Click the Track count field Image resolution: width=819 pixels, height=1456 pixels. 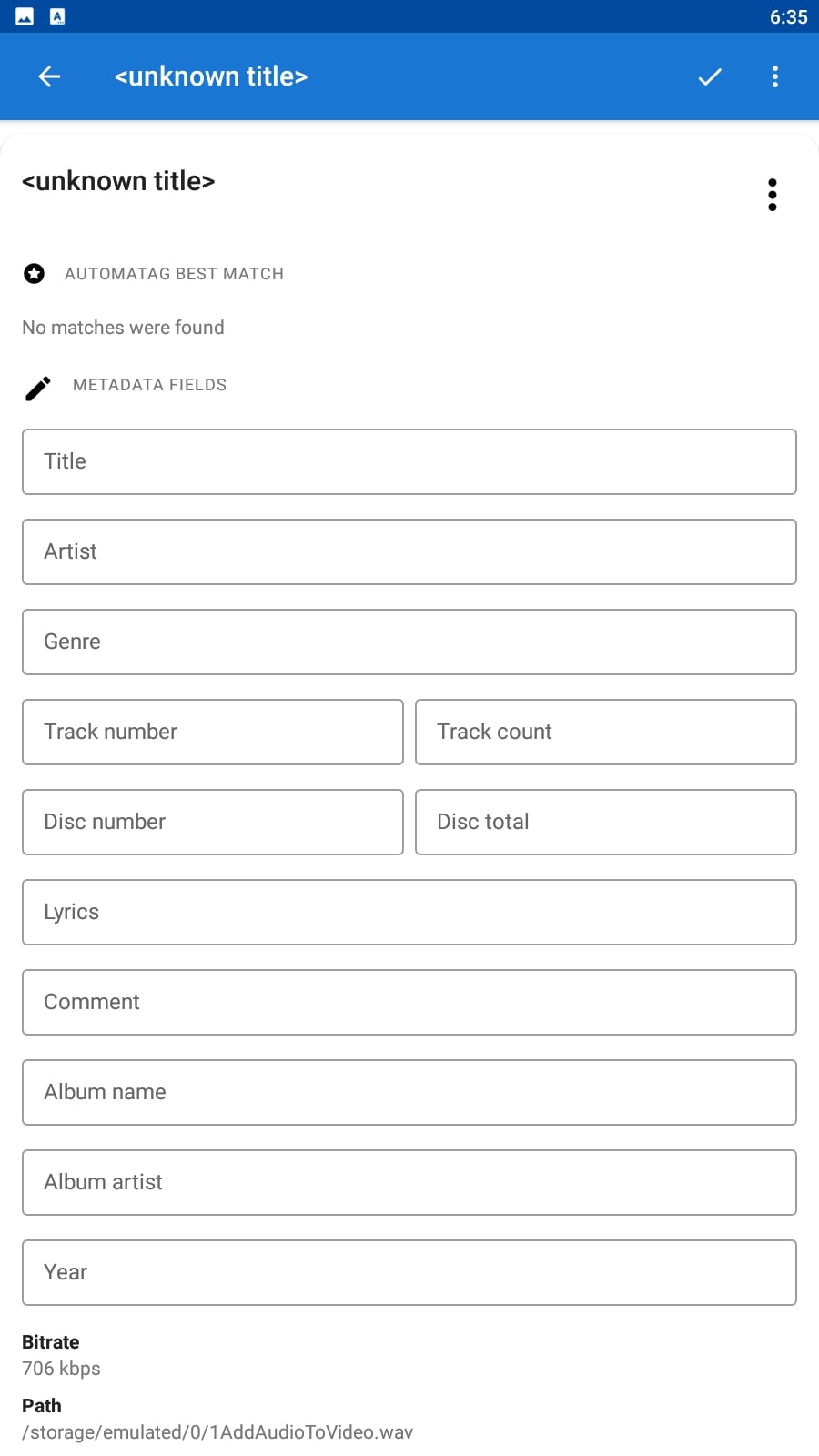coord(606,733)
